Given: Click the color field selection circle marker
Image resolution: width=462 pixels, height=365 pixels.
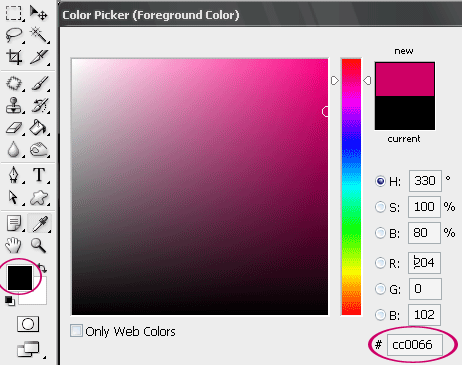Looking at the screenshot, I should point(326,112).
